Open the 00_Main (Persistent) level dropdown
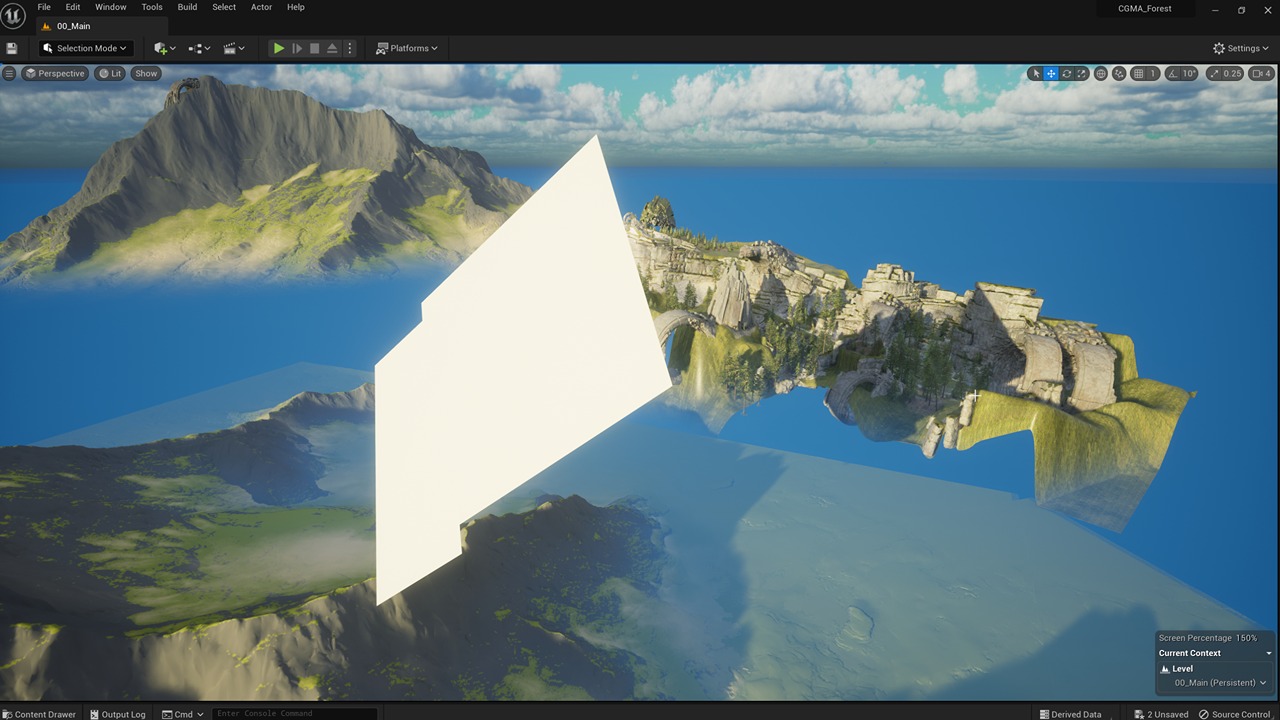1280x720 pixels. tap(1220, 683)
